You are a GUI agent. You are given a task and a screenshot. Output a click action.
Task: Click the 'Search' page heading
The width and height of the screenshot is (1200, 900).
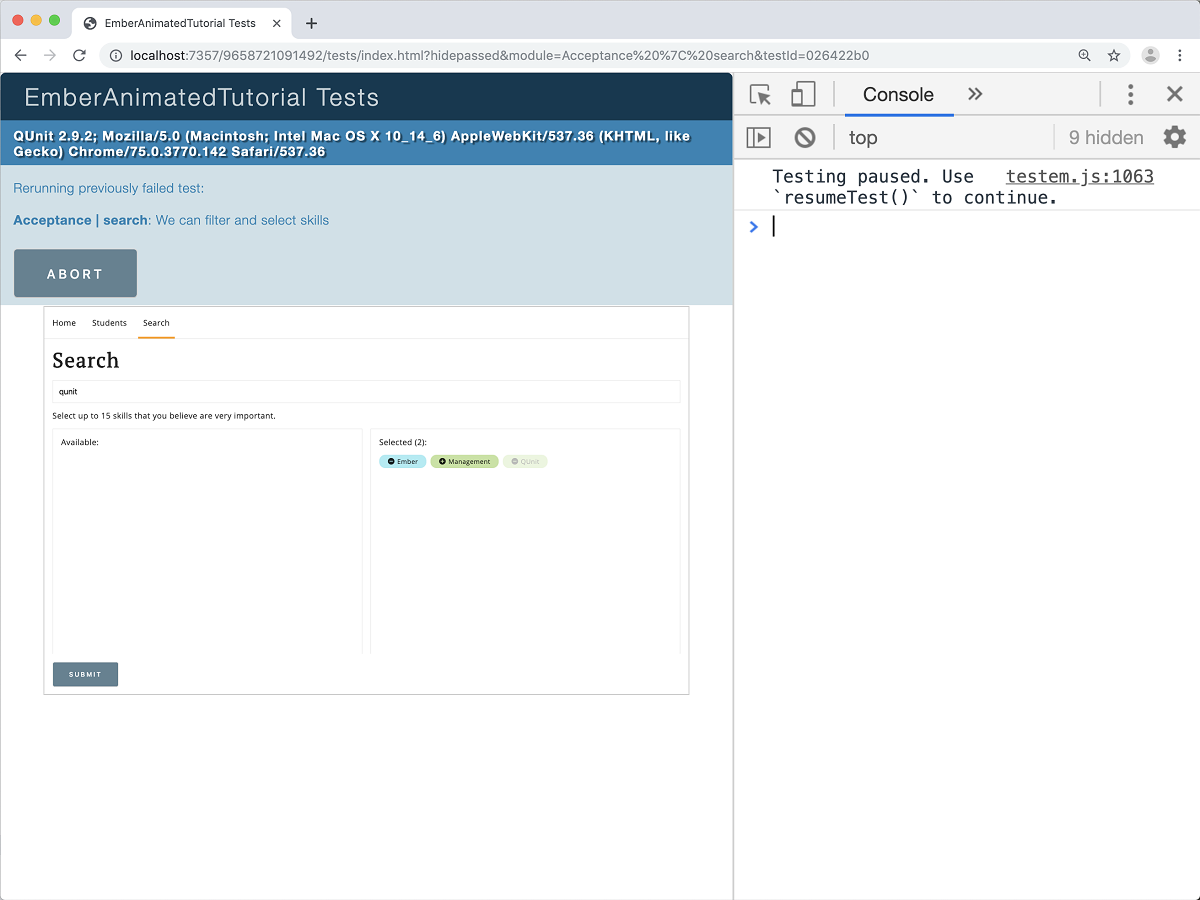[86, 360]
